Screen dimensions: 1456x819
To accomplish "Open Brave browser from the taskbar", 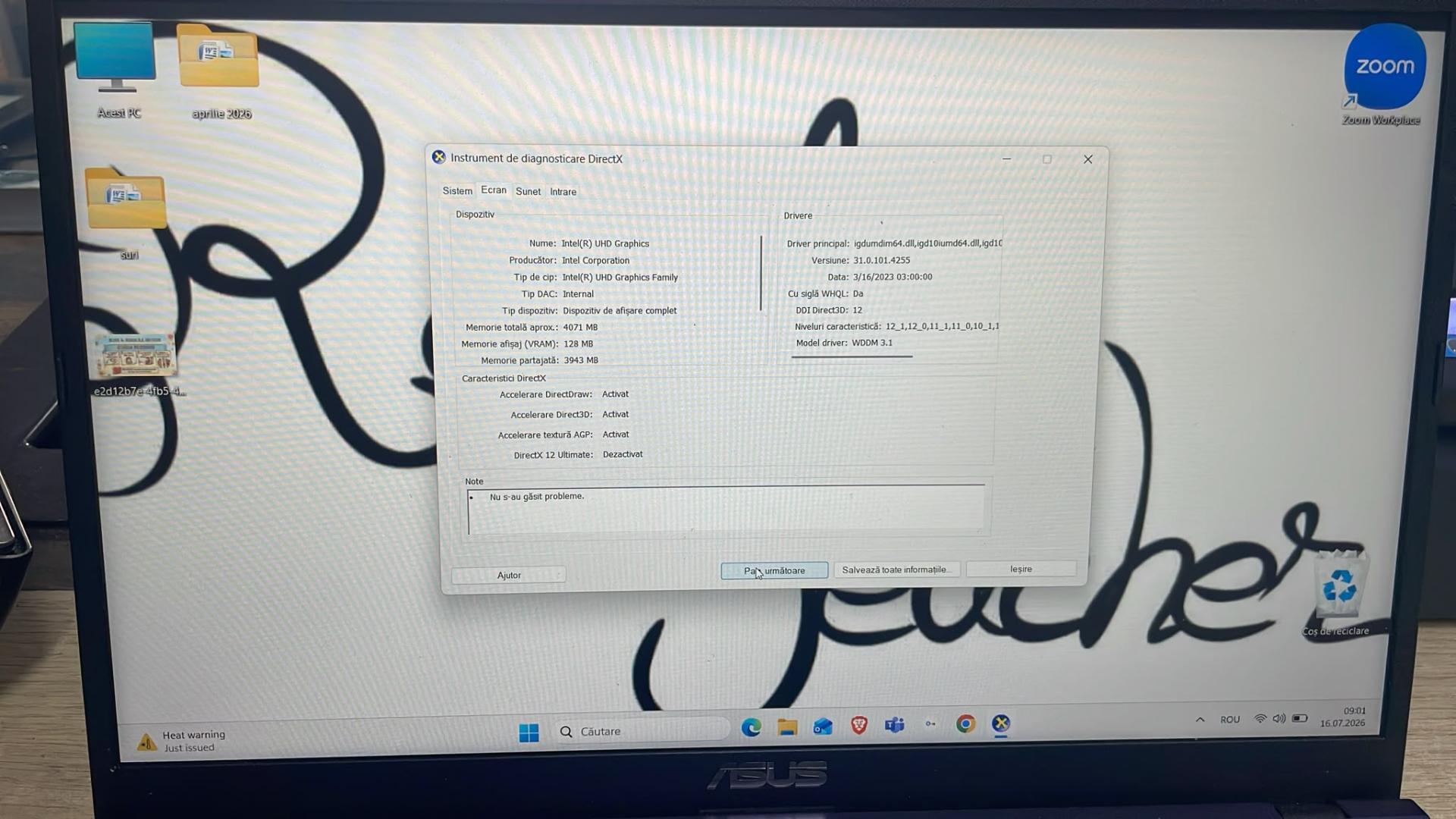I will [x=858, y=726].
